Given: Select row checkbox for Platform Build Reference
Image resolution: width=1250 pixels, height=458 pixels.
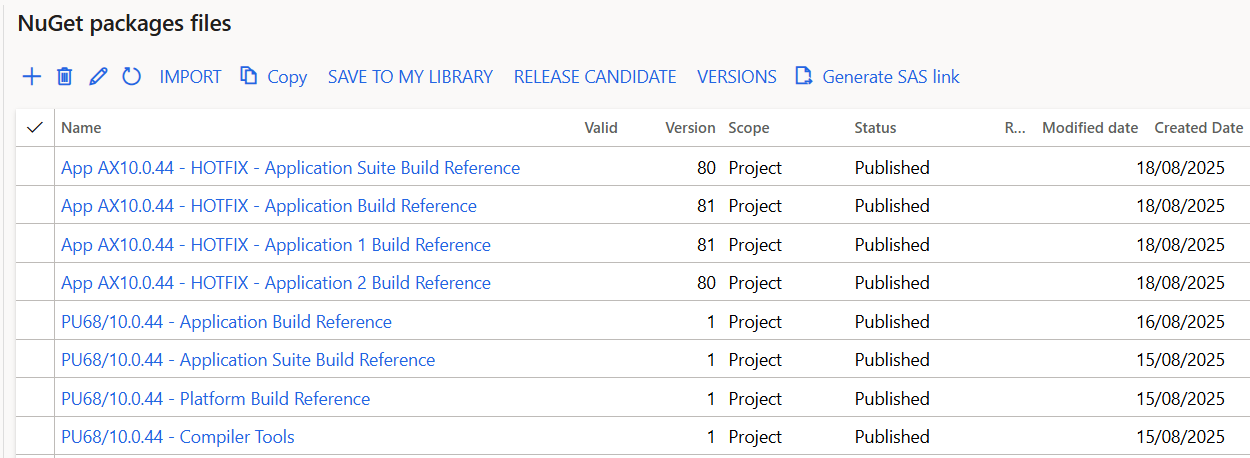Looking at the screenshot, I should click(x=35, y=399).
